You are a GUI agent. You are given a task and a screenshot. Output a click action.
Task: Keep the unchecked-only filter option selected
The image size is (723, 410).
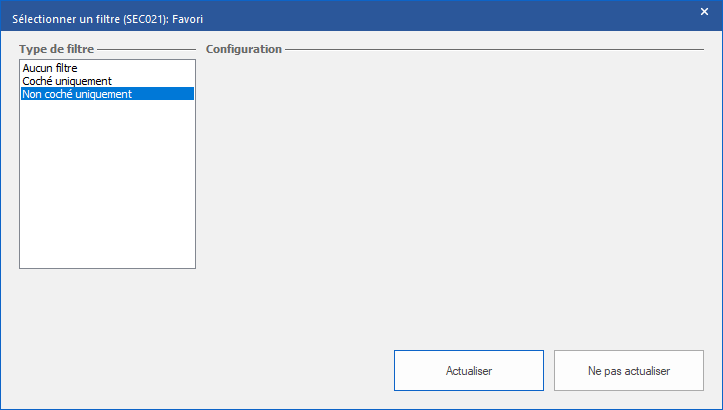coord(77,94)
